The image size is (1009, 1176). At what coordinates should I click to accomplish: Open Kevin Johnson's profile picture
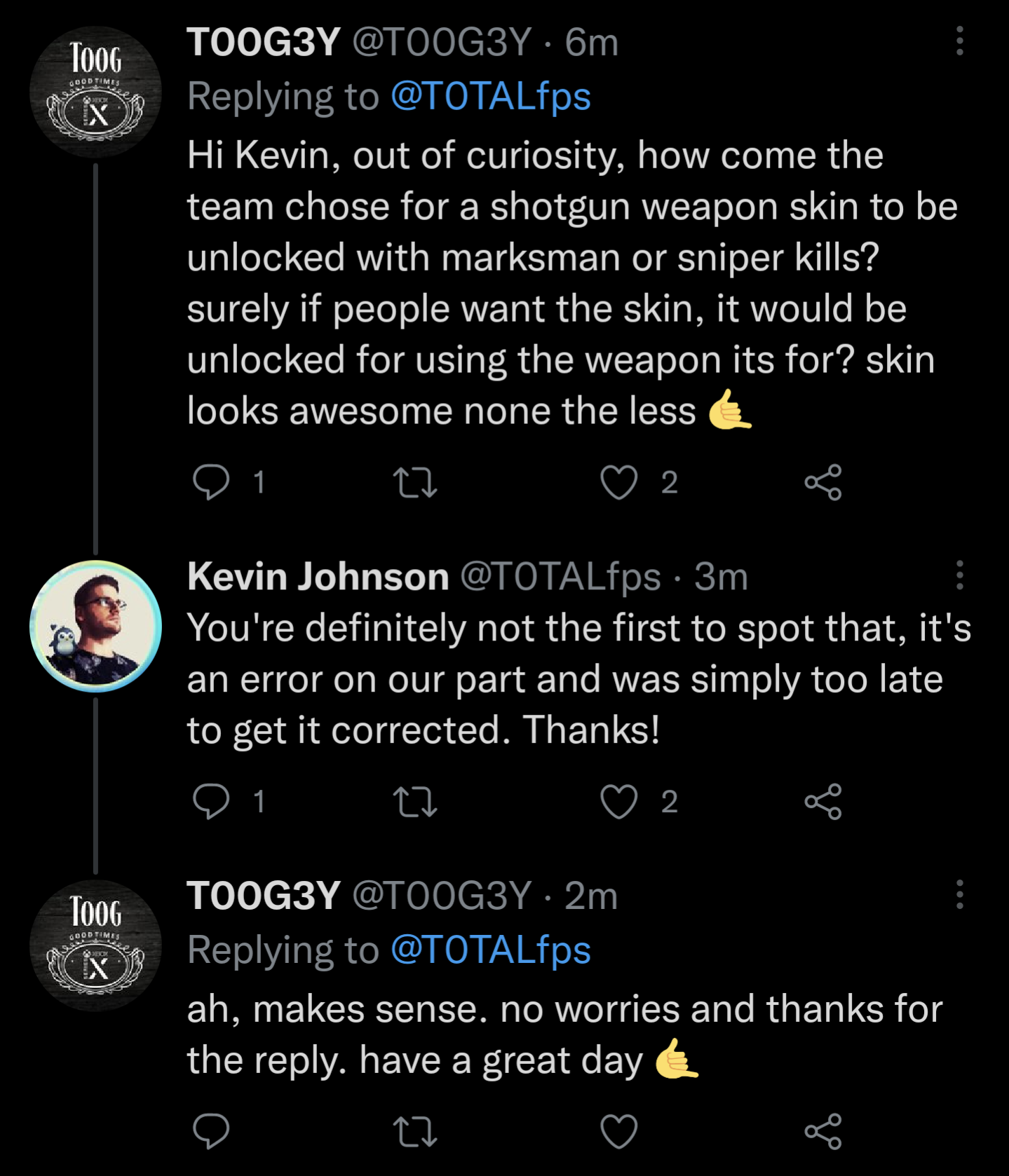click(96, 626)
